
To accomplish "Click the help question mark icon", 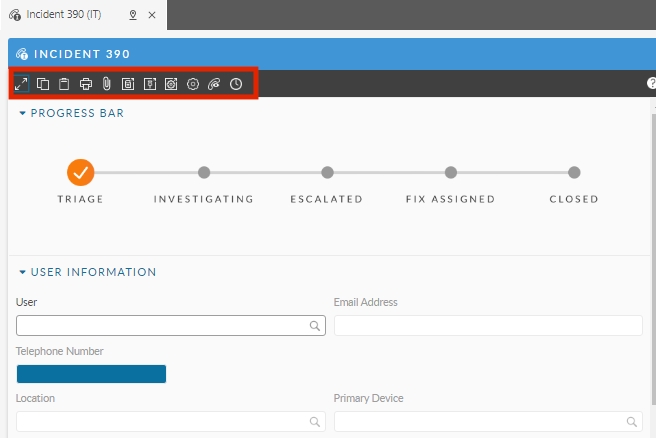I will pyautogui.click(x=651, y=84).
